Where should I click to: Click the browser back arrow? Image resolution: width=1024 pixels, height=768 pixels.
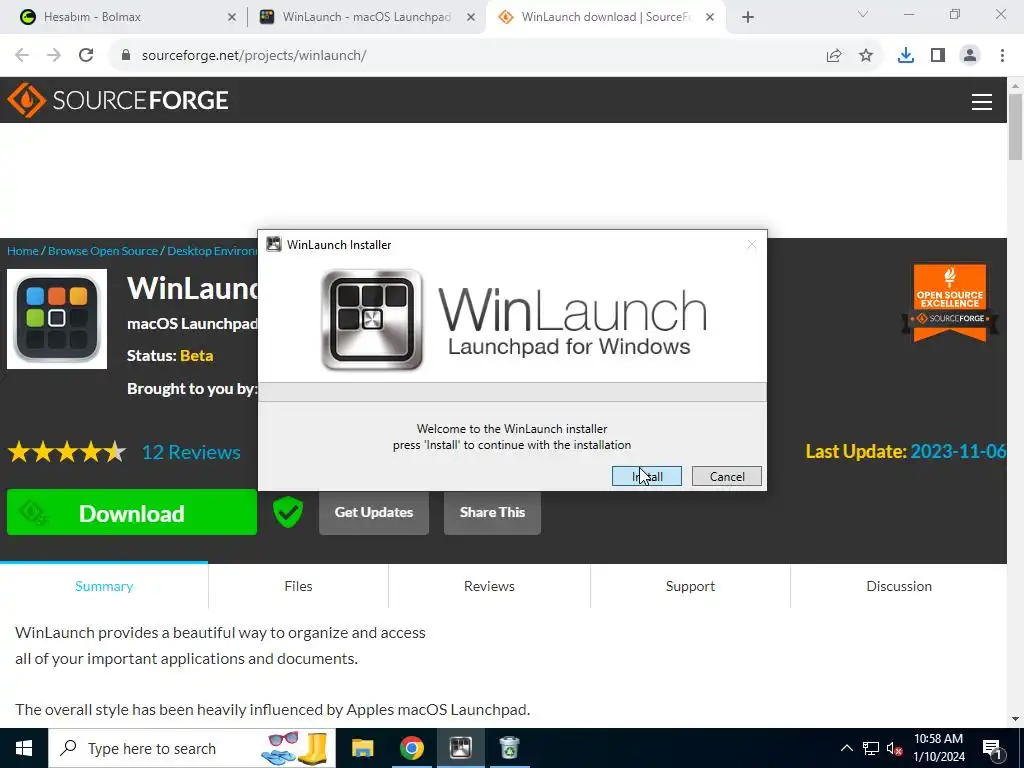tap(22, 56)
